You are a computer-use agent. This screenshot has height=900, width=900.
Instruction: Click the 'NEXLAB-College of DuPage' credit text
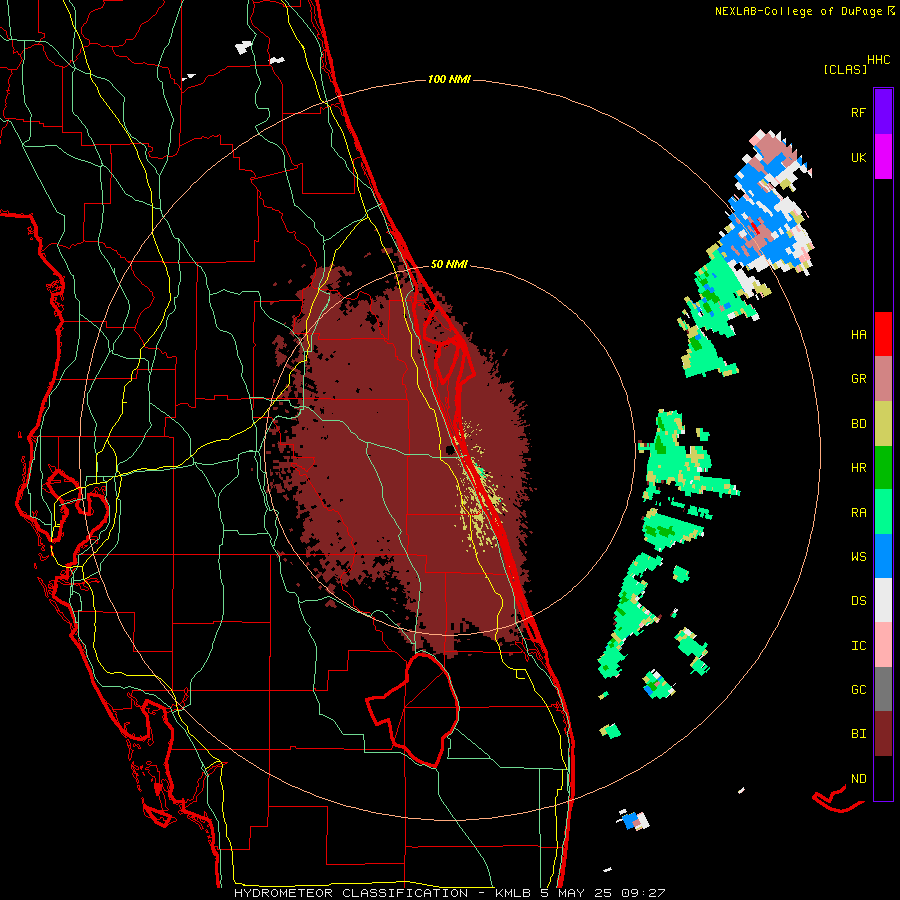pyautogui.click(x=799, y=11)
